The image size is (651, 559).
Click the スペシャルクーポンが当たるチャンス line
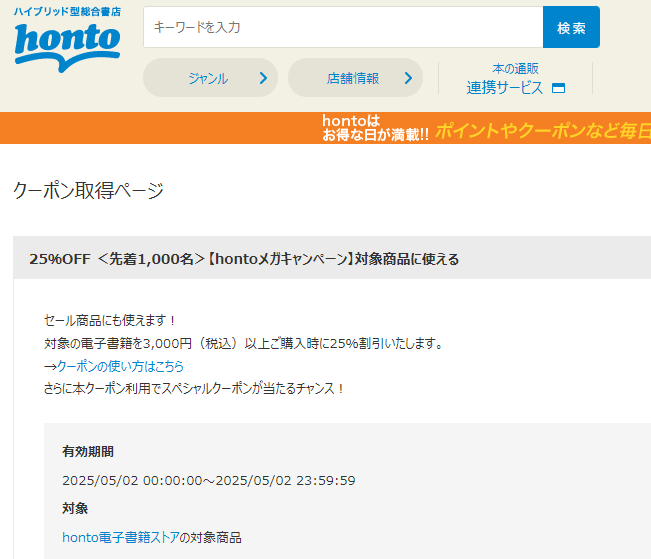click(x=194, y=389)
